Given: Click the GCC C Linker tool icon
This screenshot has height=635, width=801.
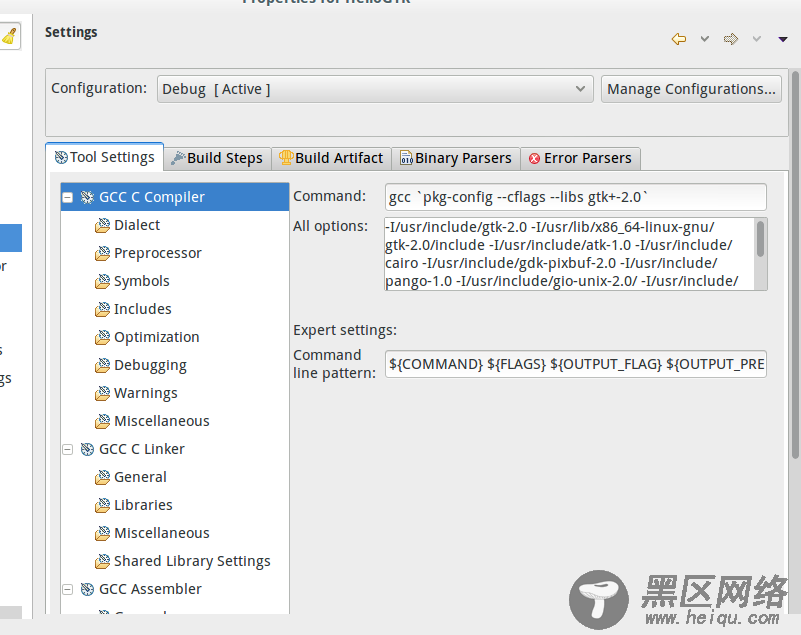Looking at the screenshot, I should (x=87, y=450).
